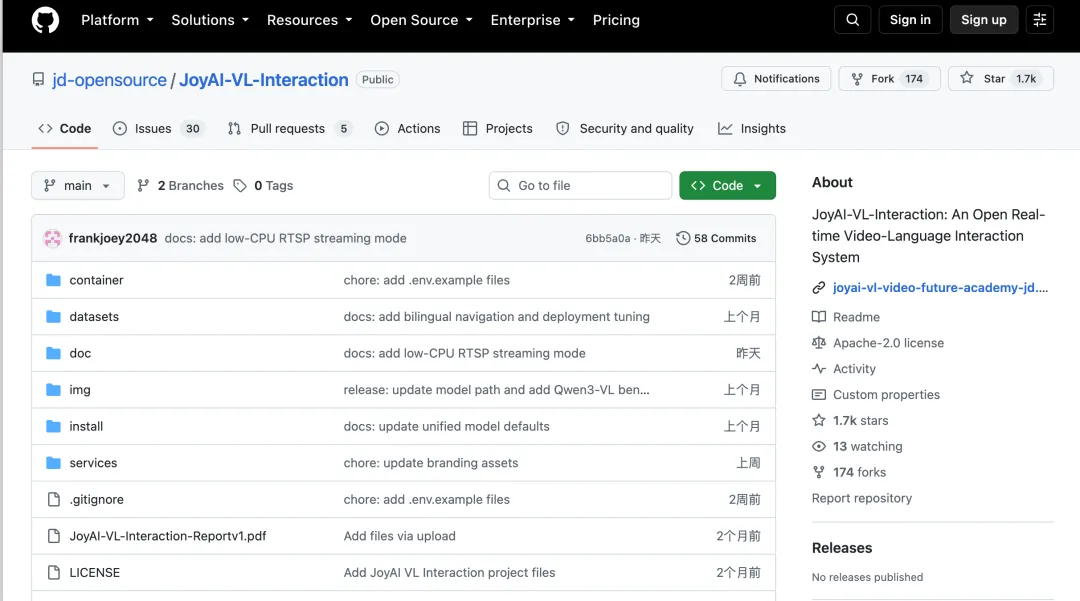The width and height of the screenshot is (1080, 601).
Task: Click the Sign in button
Action: [x=910, y=20]
